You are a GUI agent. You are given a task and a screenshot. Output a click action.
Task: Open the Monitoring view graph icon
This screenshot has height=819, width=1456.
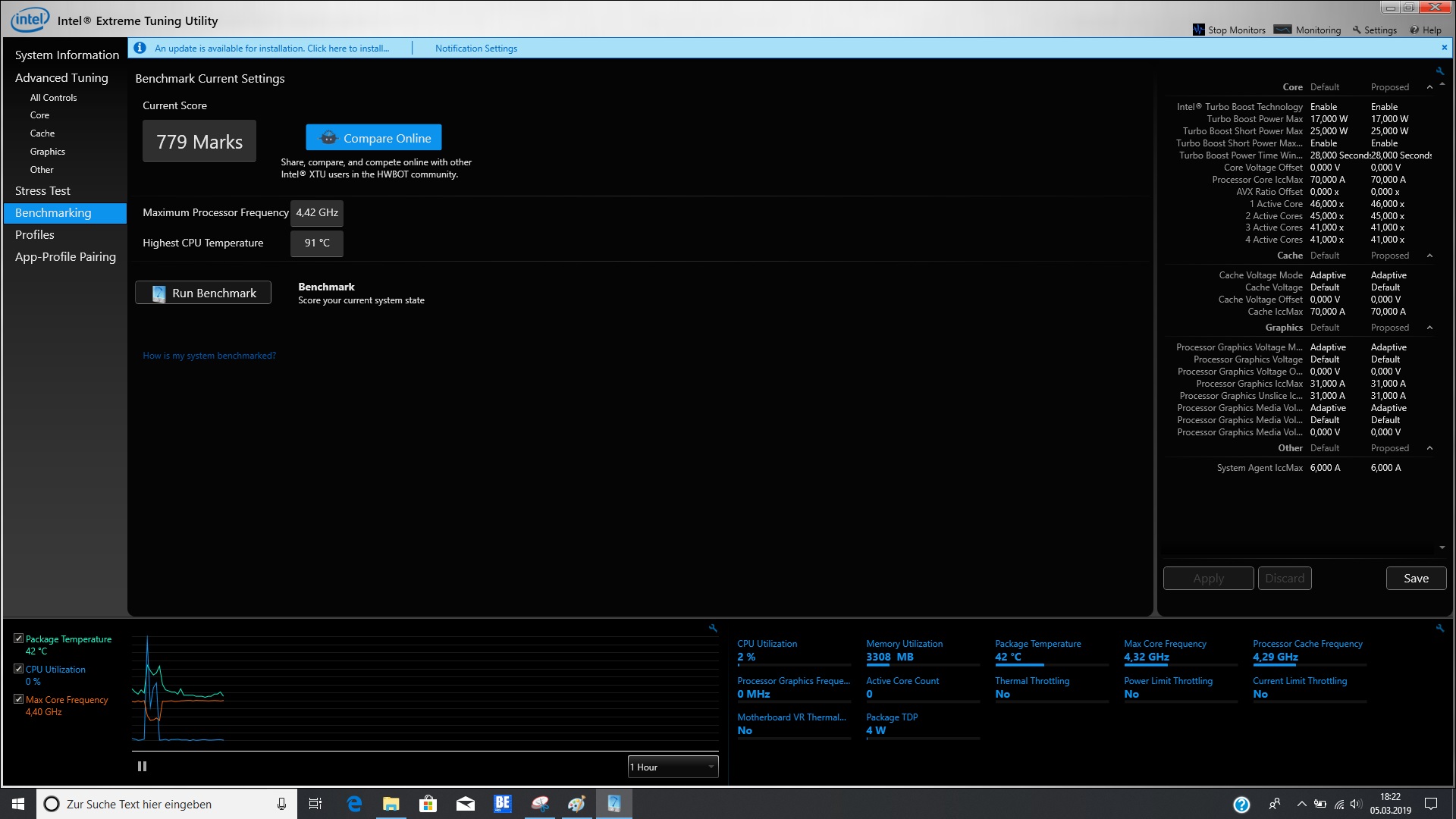click(1282, 30)
